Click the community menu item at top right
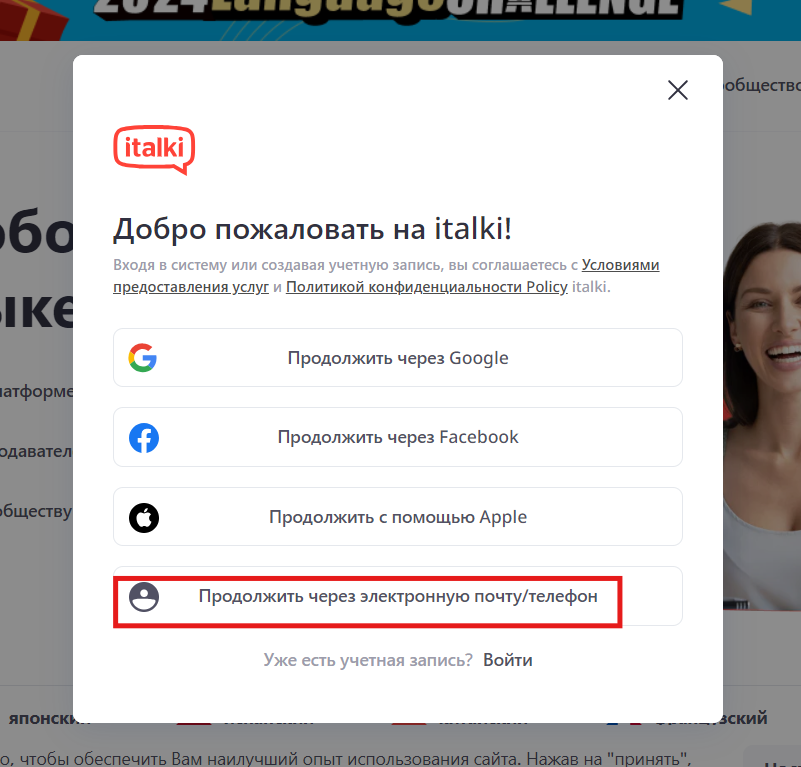The width and height of the screenshot is (801, 767). pos(762,85)
